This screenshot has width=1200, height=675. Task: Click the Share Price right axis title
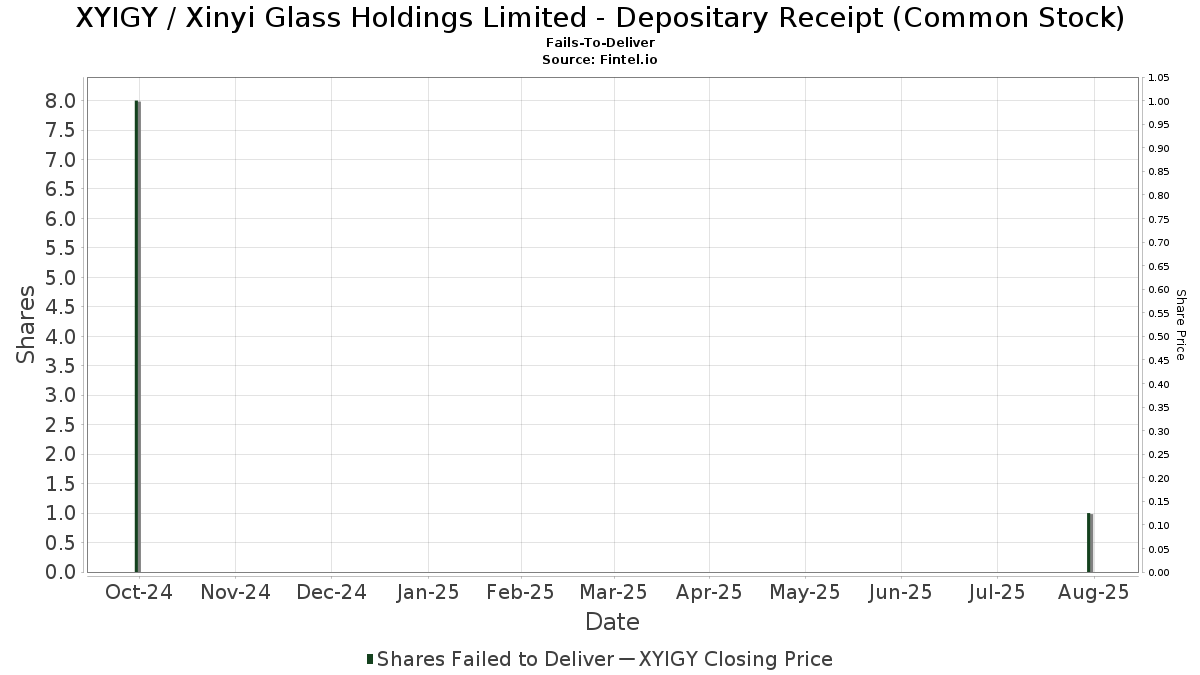point(1180,325)
